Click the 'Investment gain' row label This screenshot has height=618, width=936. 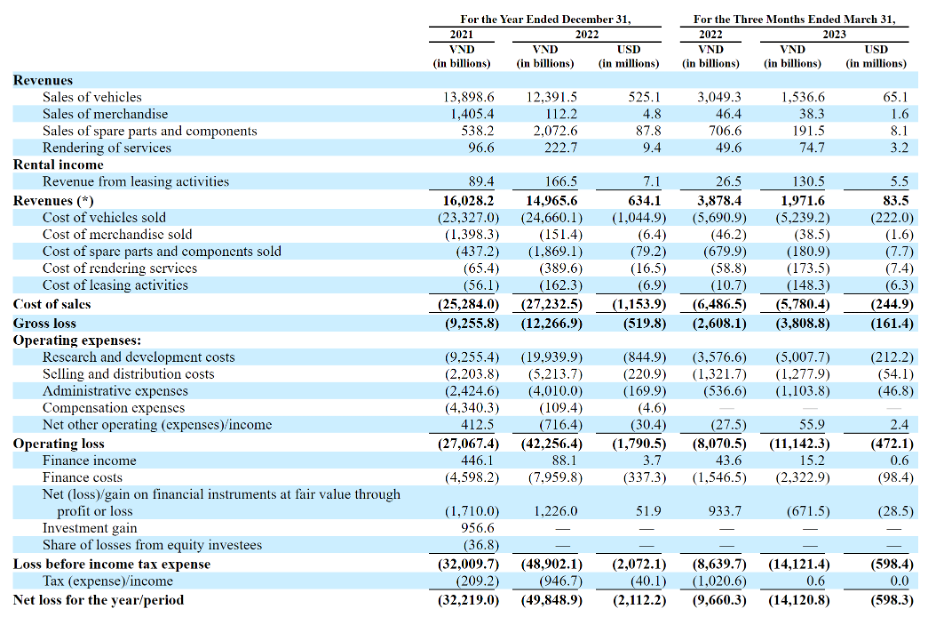click(x=90, y=528)
